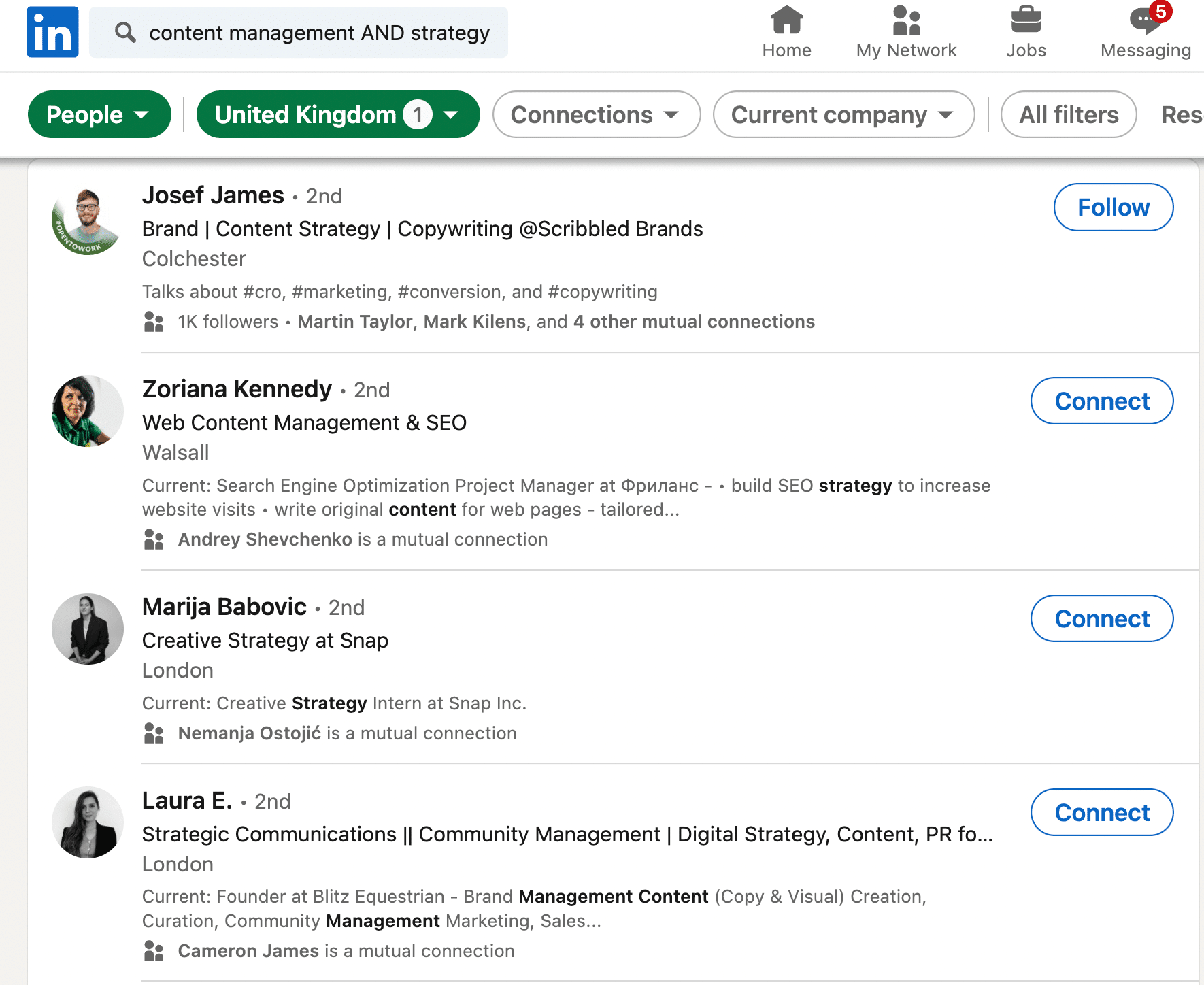Screen dimensions: 1204x985
Task: Click the LinkedIn logo icon
Action: [x=52, y=32]
